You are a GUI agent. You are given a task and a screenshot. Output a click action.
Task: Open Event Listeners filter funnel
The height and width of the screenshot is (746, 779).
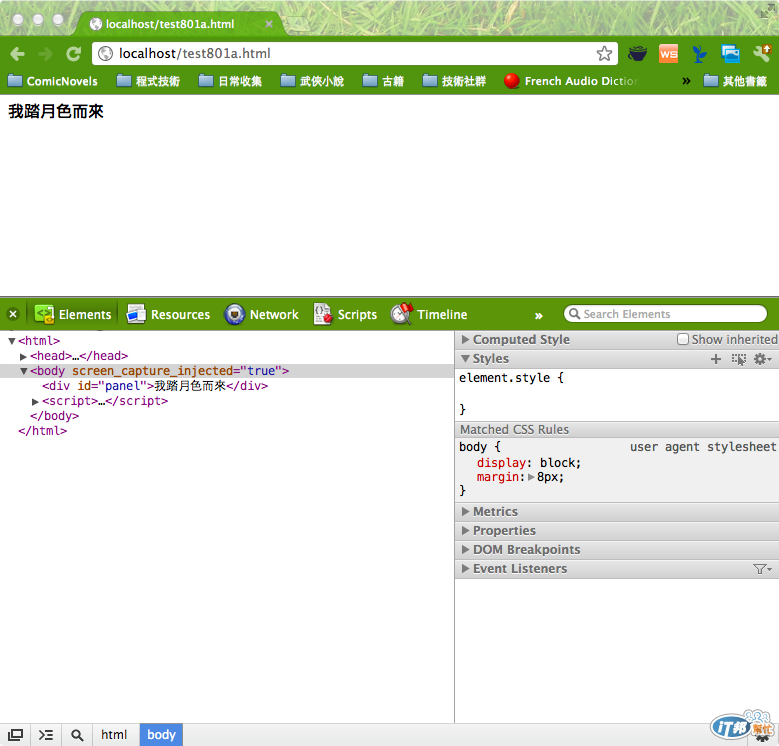click(x=762, y=569)
